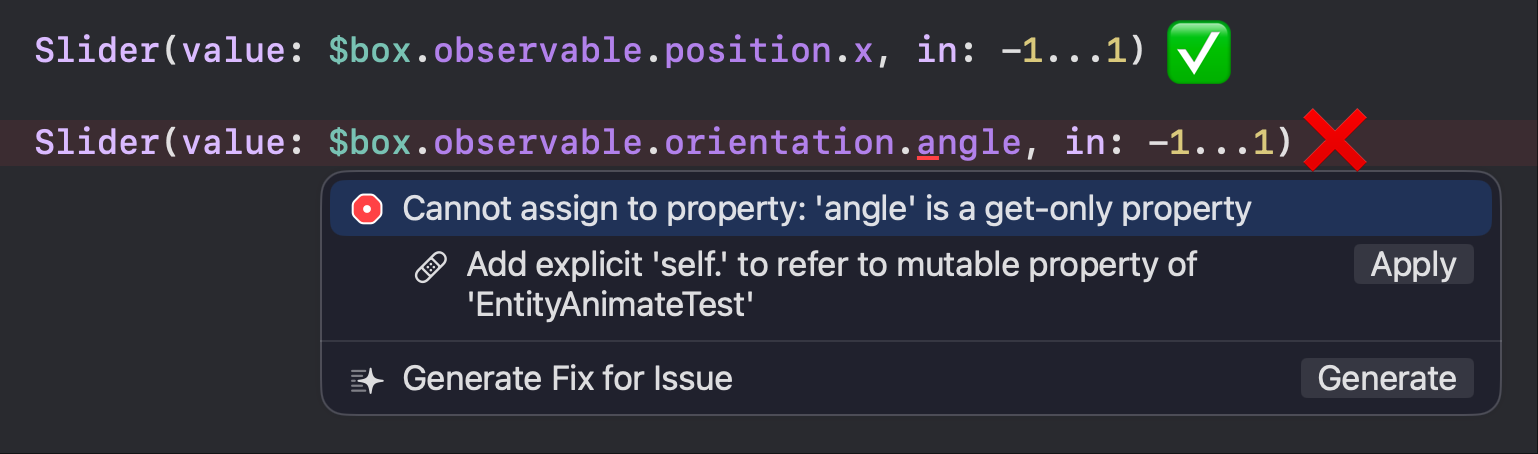
Task: Click 'observable' in the error line
Action: (539, 143)
